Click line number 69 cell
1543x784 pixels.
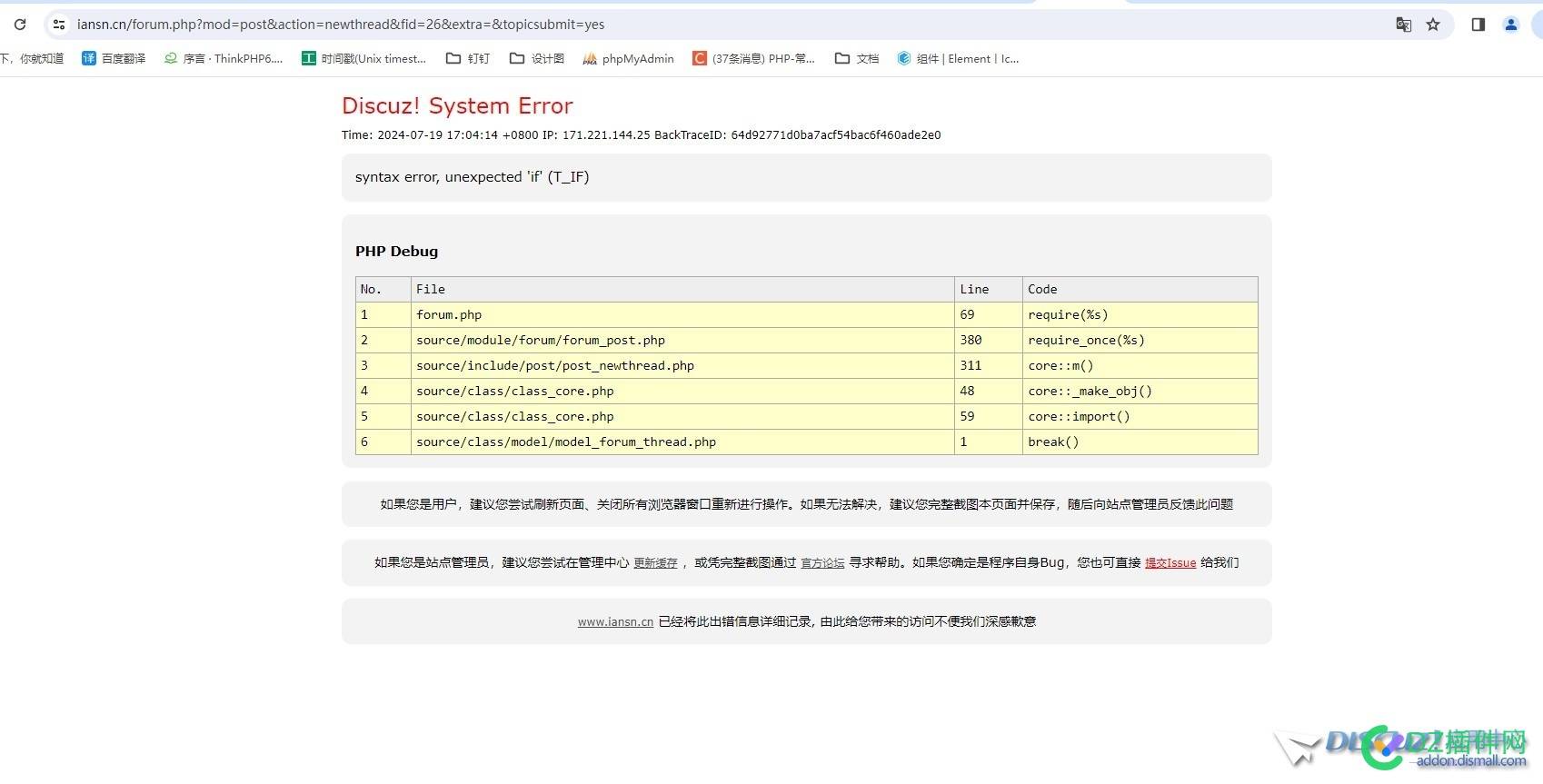coord(989,315)
